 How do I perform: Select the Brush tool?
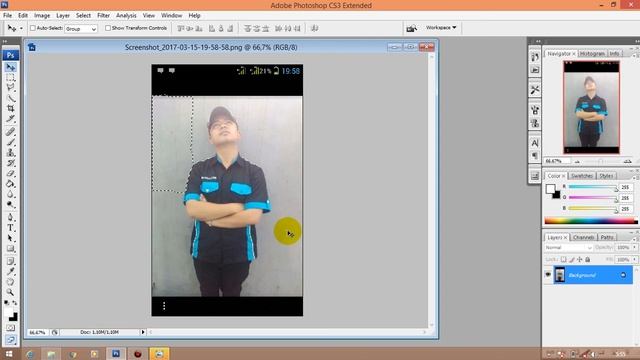[11, 142]
